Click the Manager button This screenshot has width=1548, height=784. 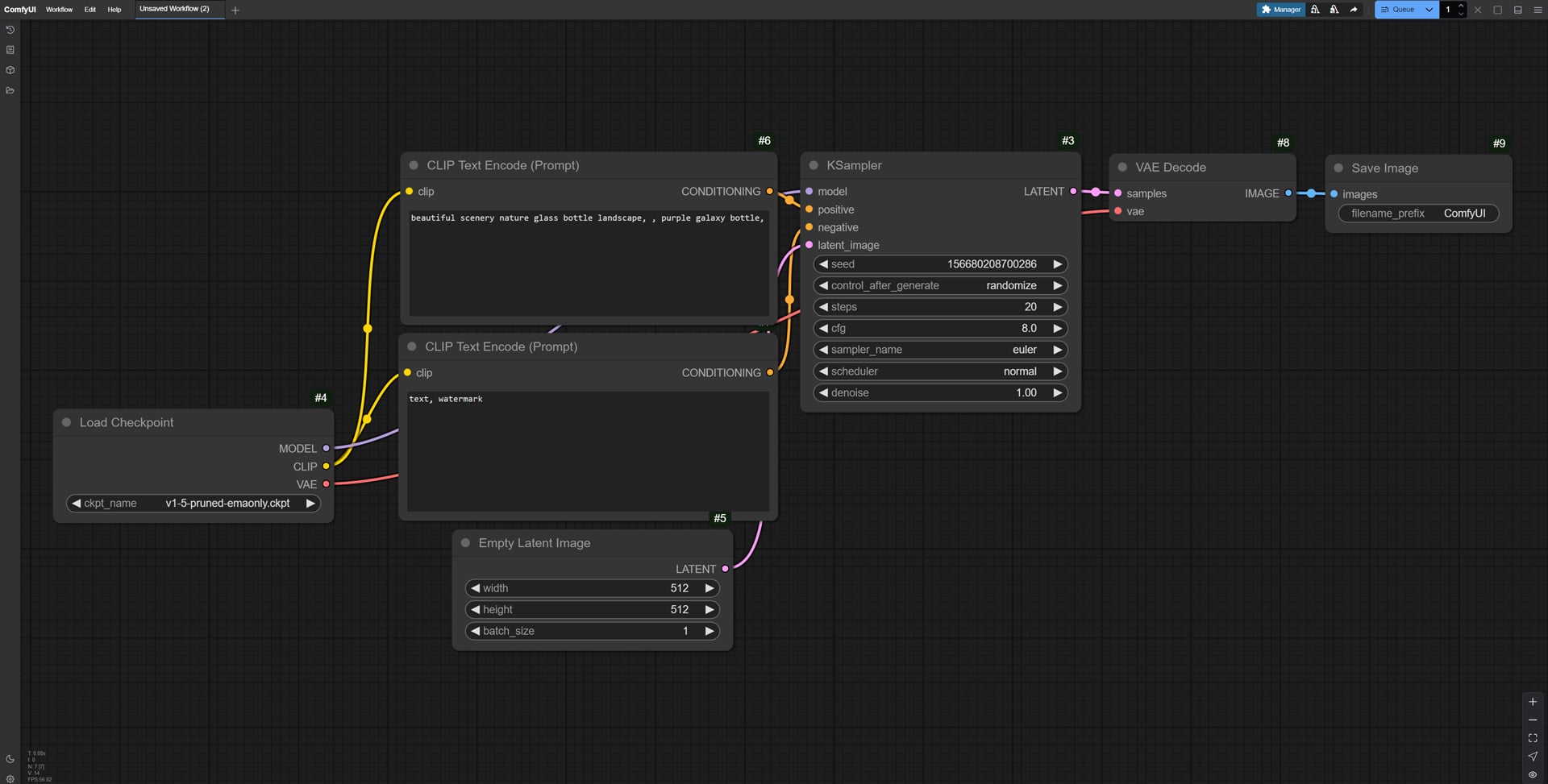tap(1280, 10)
